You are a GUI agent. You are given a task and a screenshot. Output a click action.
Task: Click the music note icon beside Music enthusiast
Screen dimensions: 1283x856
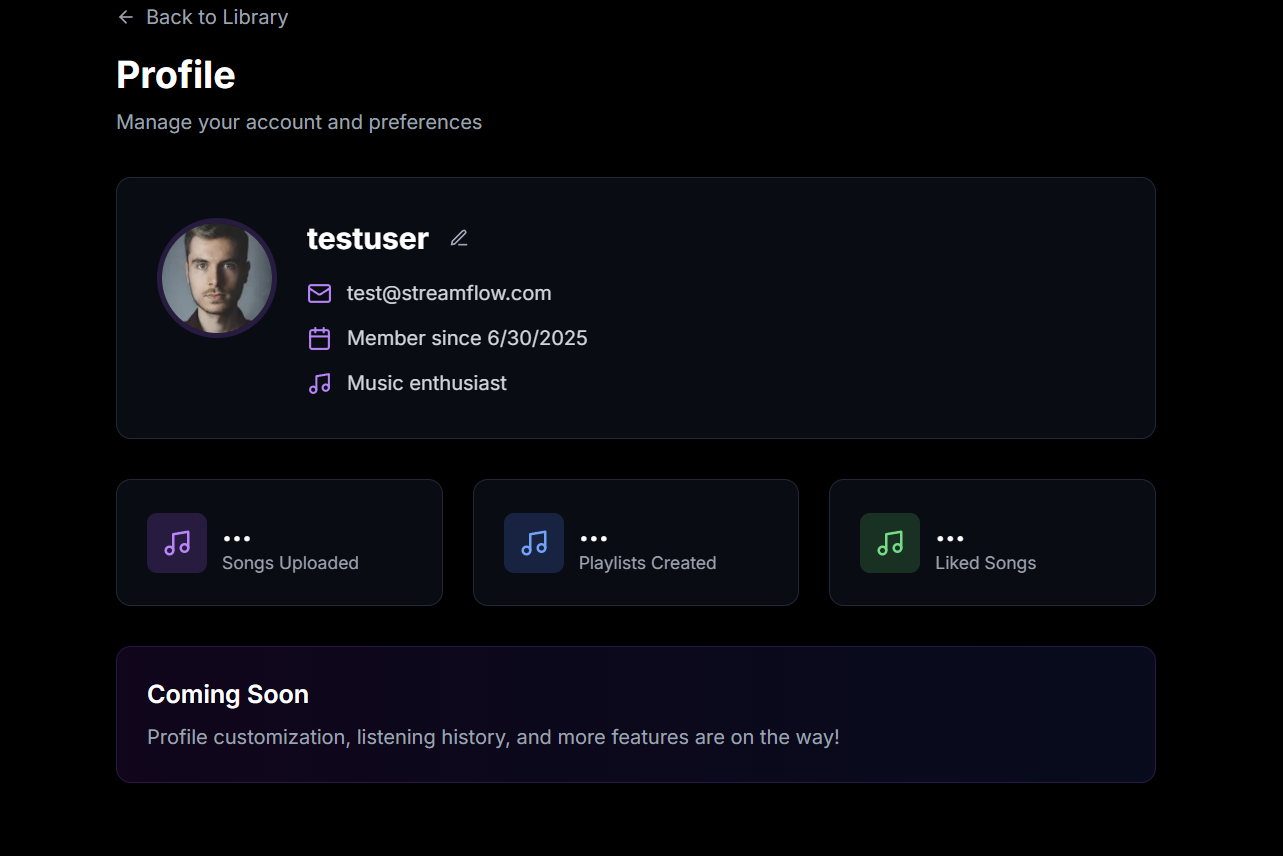[319, 383]
